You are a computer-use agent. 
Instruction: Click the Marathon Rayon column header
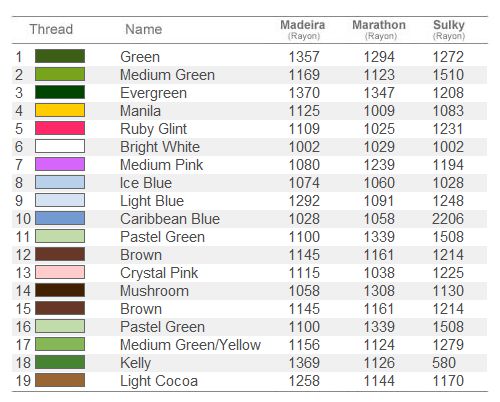[x=379, y=29]
